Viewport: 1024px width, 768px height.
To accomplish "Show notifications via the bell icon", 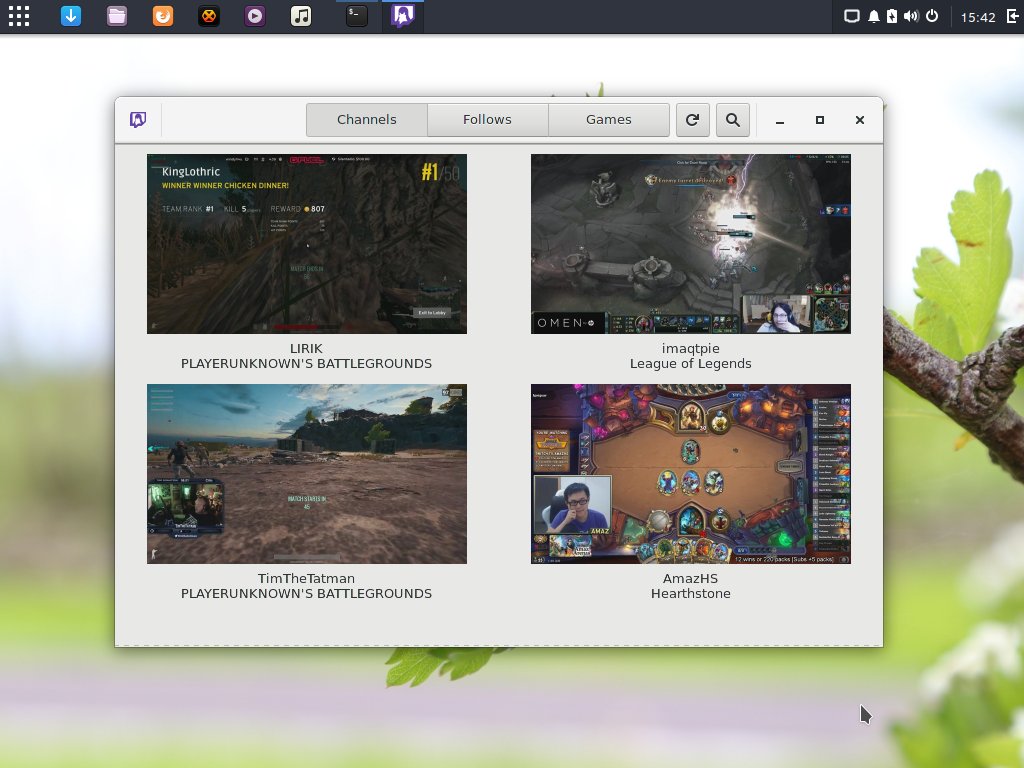I will [873, 16].
